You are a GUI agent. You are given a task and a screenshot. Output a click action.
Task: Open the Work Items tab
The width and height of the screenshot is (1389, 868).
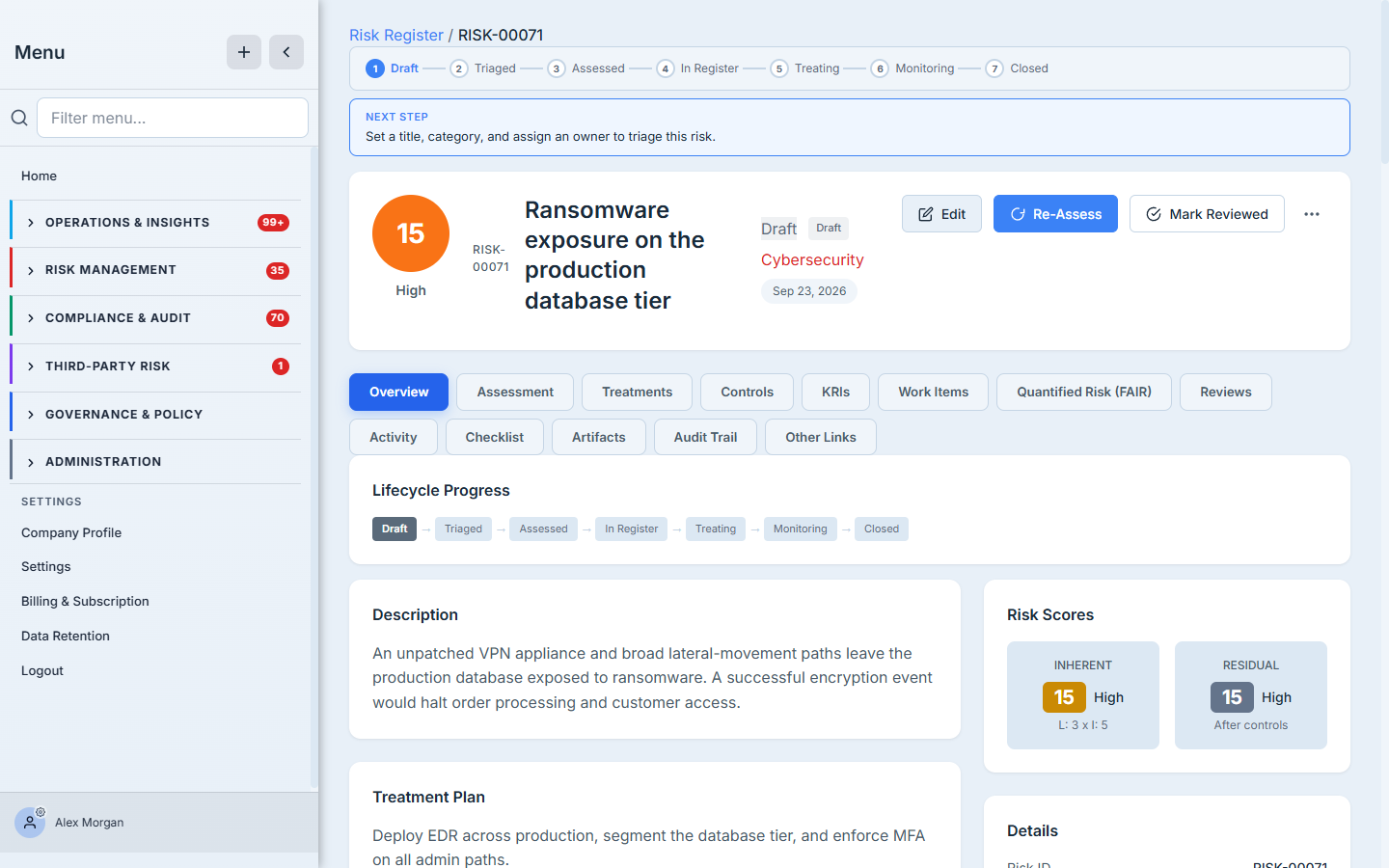933,392
